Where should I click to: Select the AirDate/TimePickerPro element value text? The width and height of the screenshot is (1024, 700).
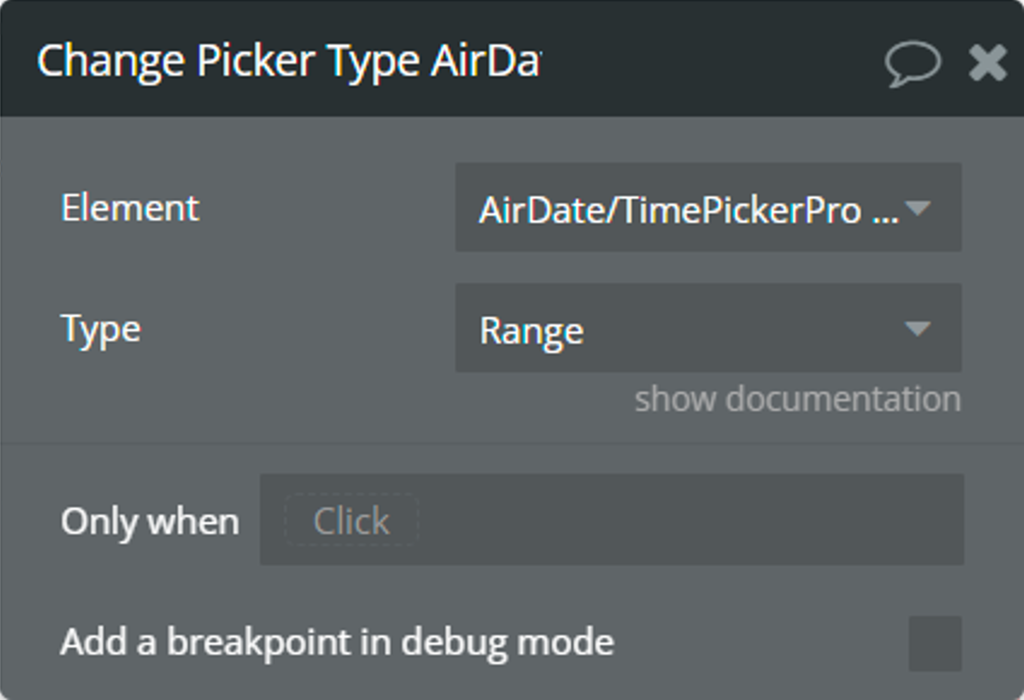[x=688, y=210]
